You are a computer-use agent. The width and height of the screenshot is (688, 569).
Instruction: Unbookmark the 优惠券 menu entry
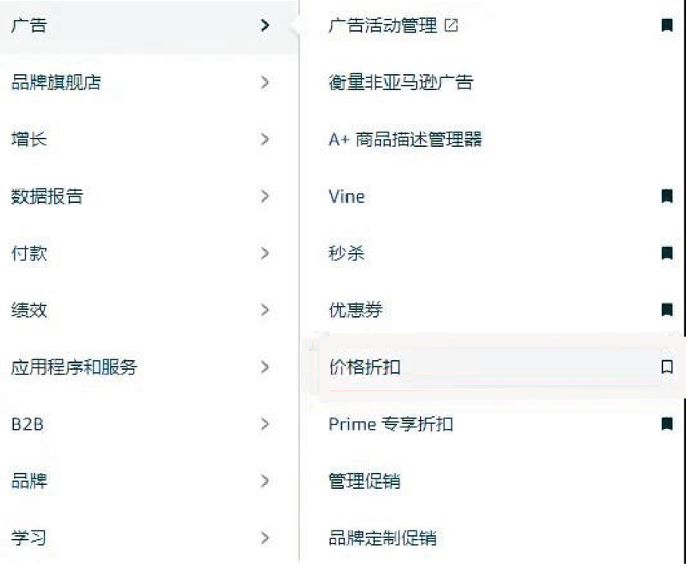coord(666,310)
